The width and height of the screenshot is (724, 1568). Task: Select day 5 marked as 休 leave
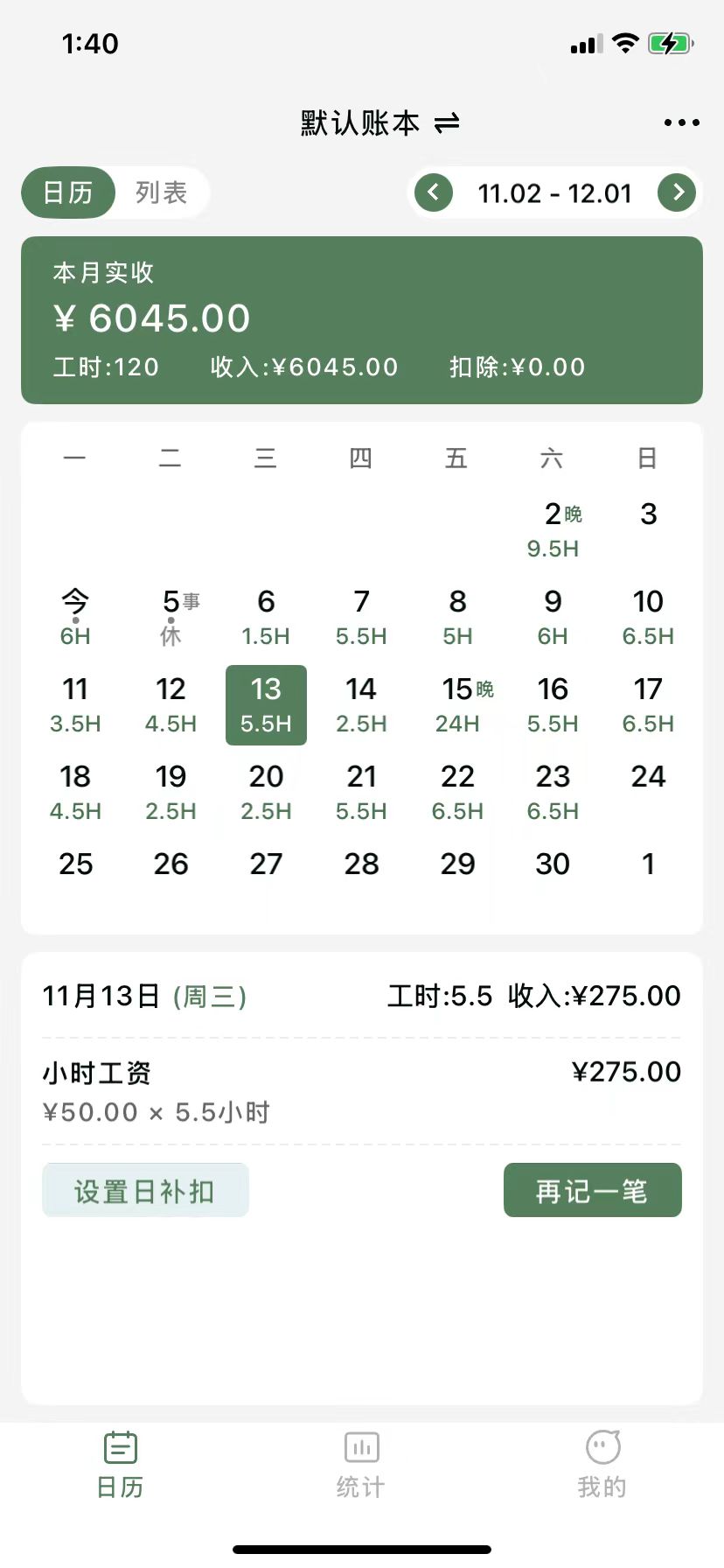(x=171, y=618)
